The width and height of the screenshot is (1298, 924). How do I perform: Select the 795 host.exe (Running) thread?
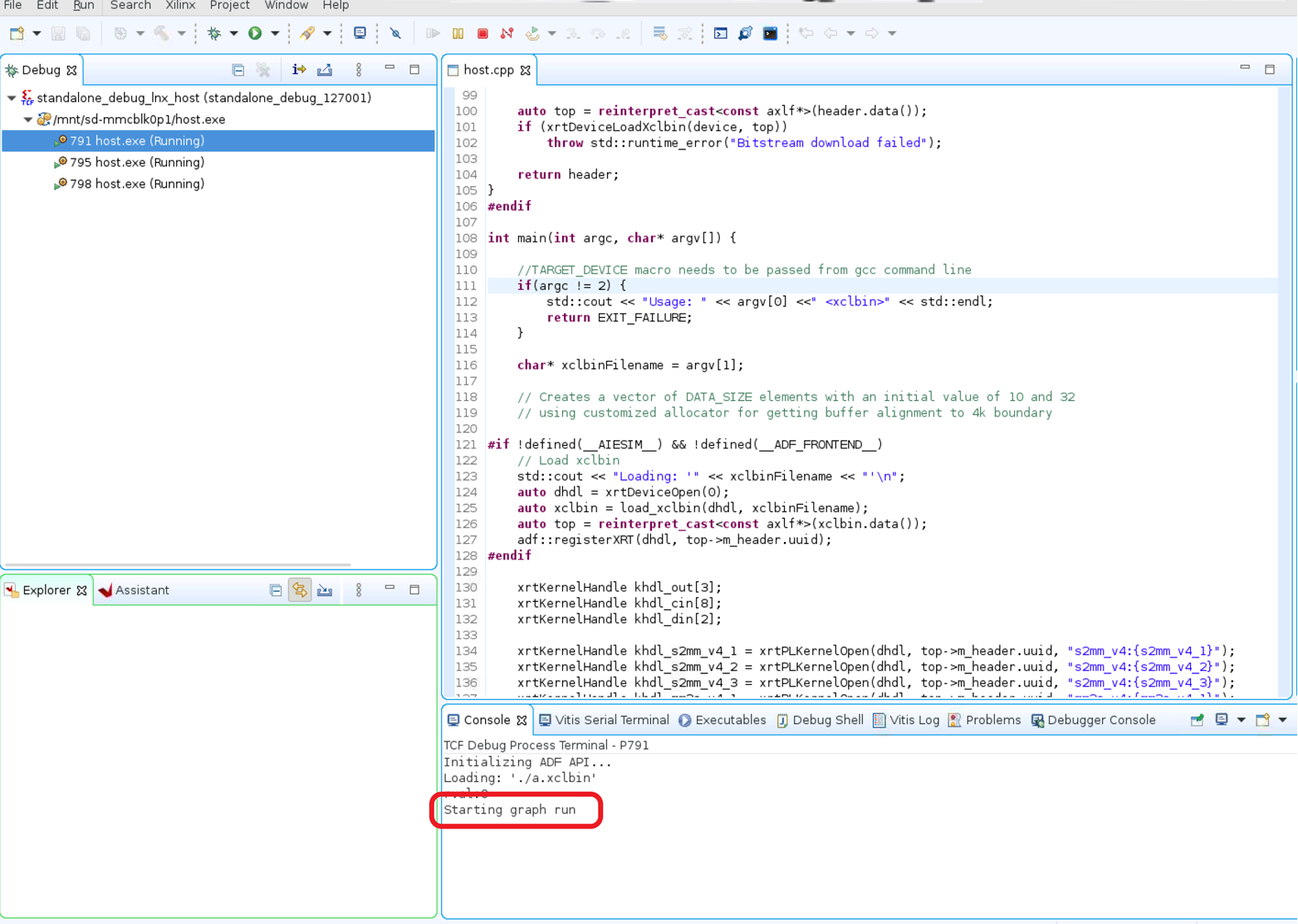click(137, 163)
